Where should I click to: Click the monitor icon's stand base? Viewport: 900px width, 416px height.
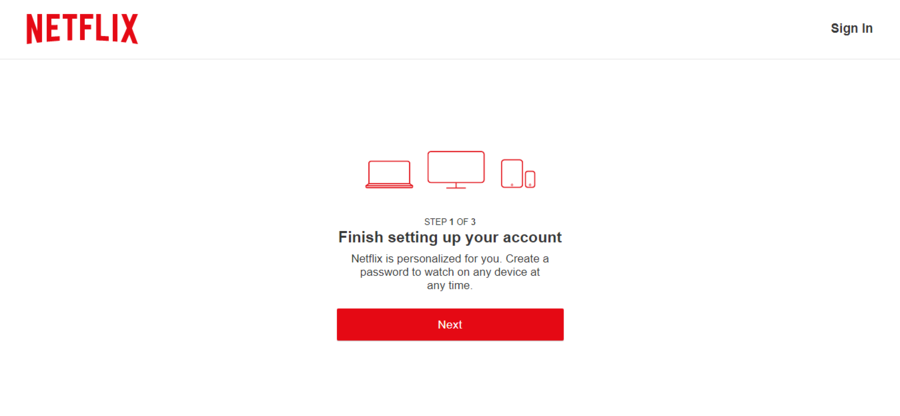tap(456, 187)
